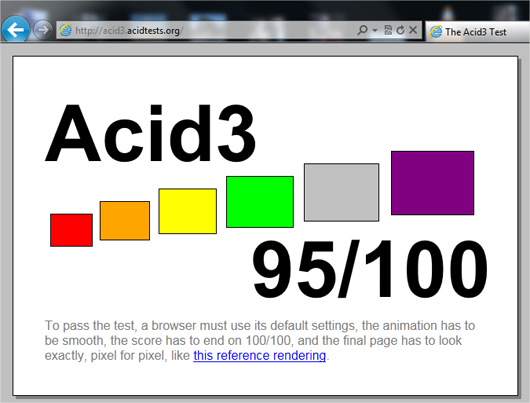Click the orange box
This screenshot has height=403, width=530.
[x=125, y=220]
